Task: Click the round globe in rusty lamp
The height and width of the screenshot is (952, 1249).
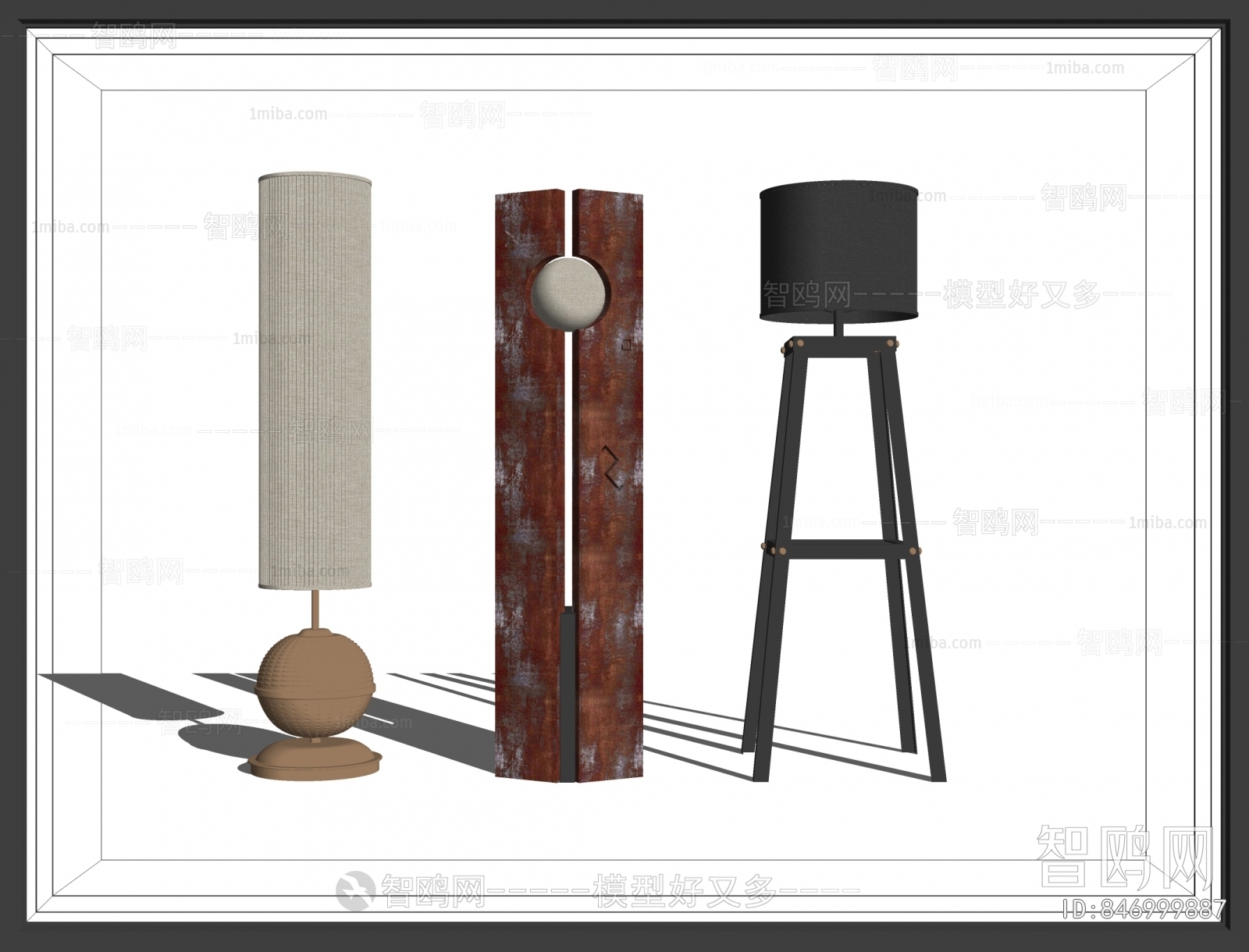Action: (568, 295)
